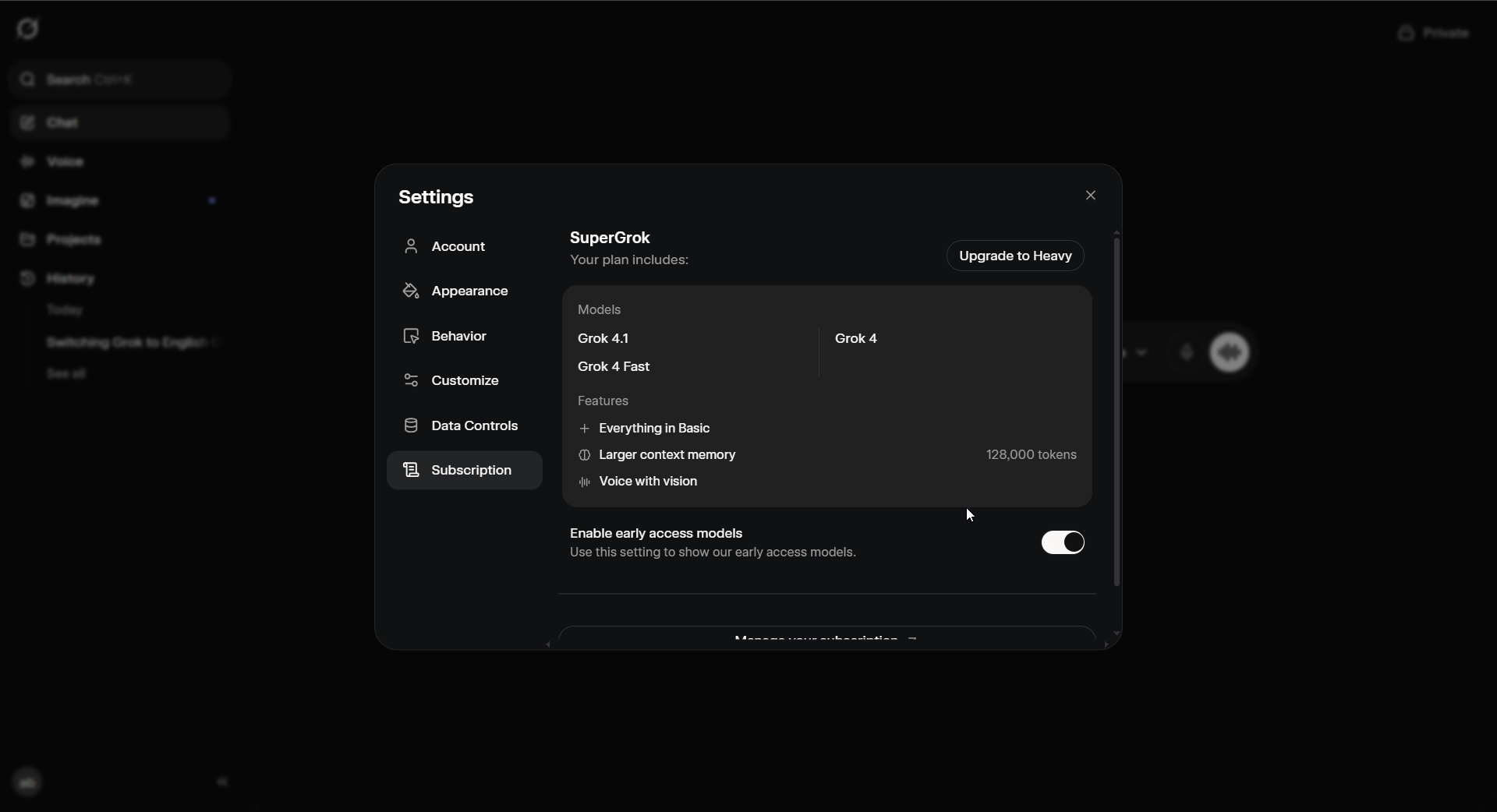Open the user profile avatar menu

point(28,782)
